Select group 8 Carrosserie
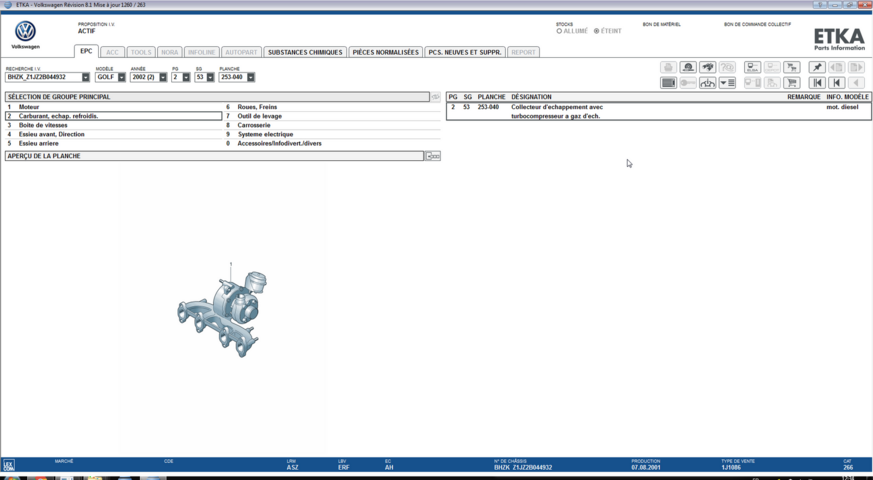The width and height of the screenshot is (873, 480). (332, 125)
